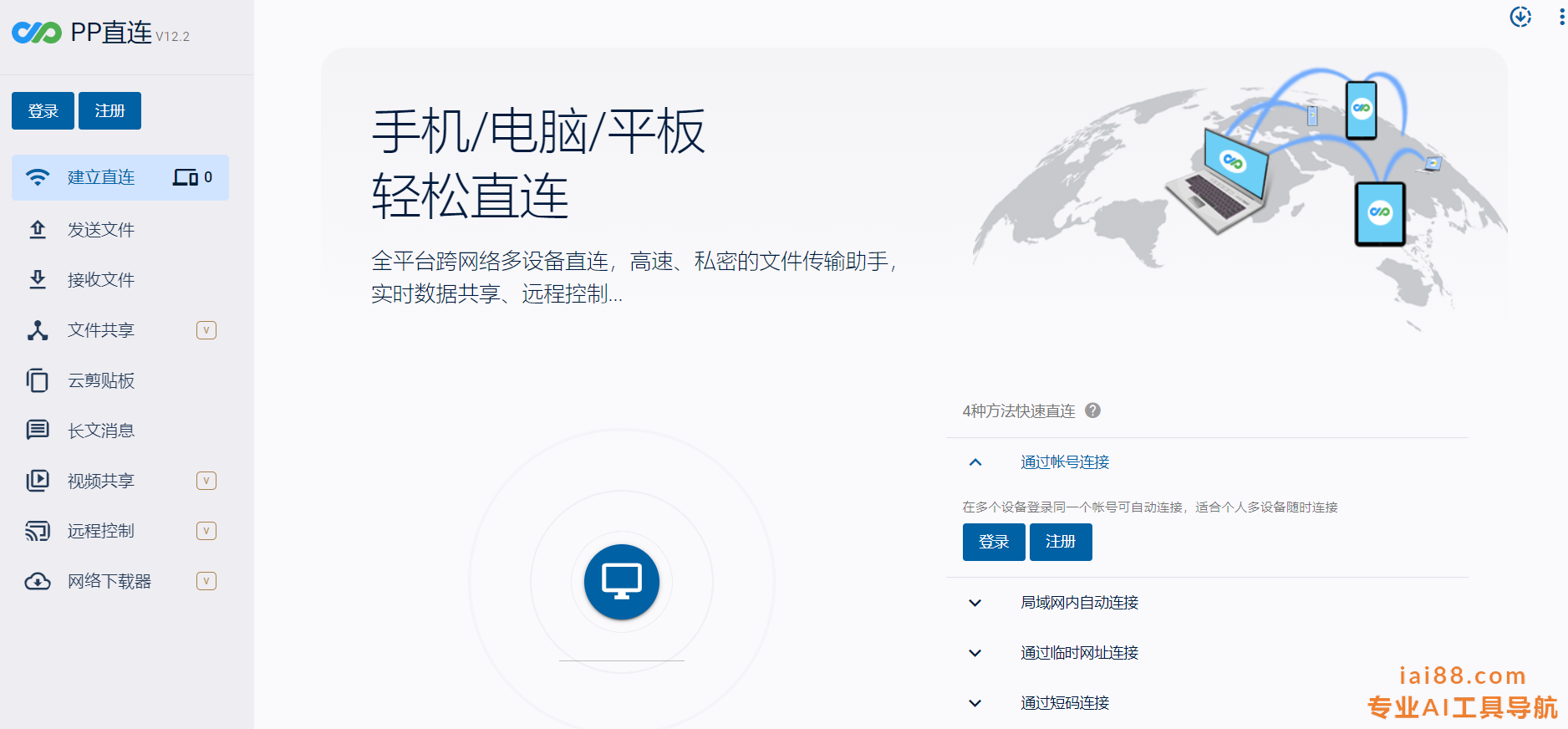Open the 发送文件 menu item

120,229
